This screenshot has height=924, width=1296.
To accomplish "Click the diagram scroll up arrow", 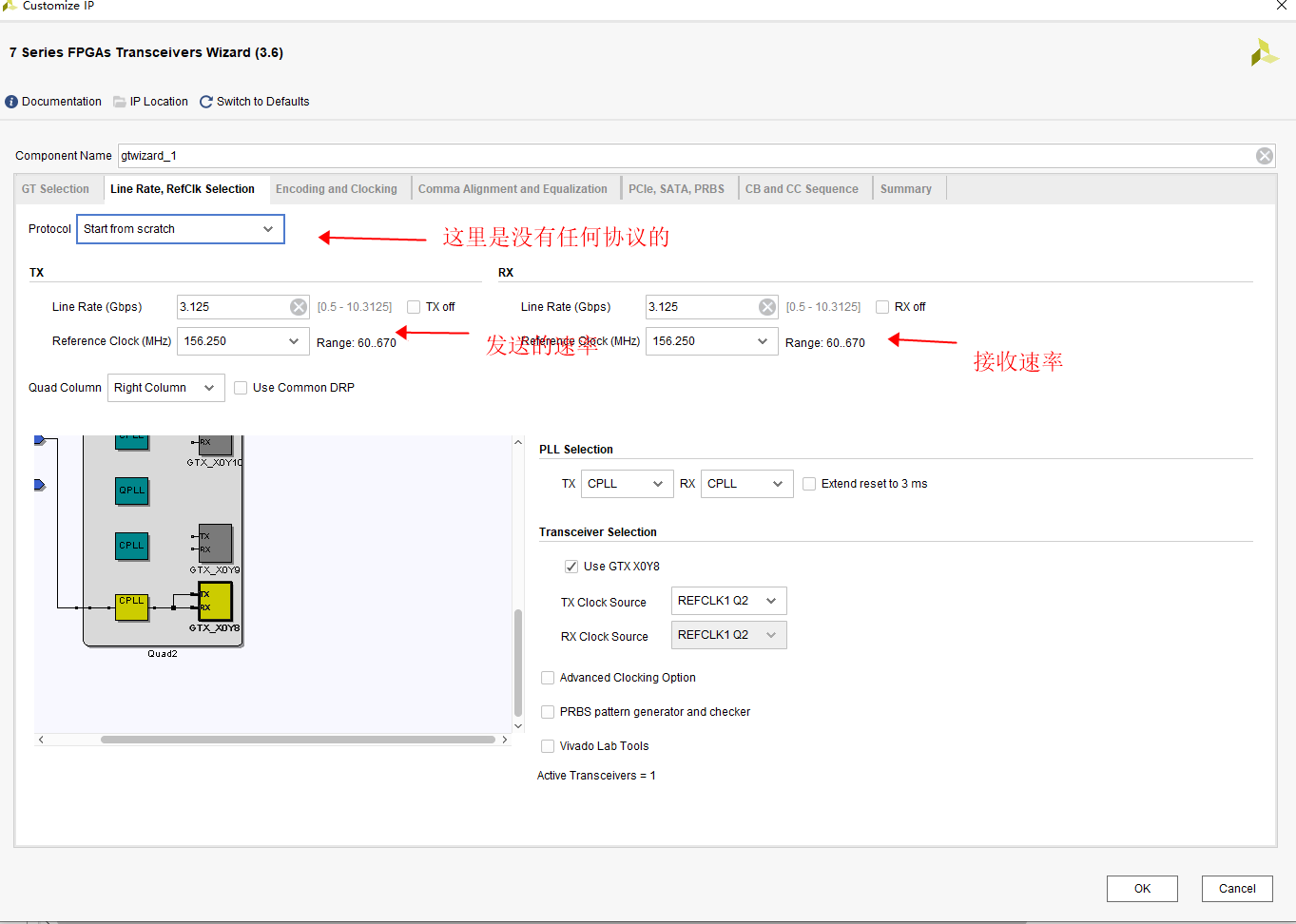I will [518, 442].
